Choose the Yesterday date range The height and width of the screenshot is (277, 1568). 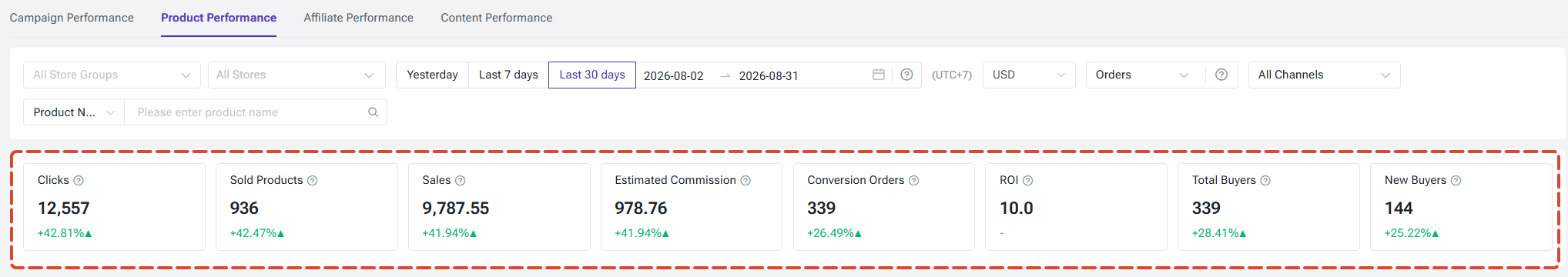432,75
